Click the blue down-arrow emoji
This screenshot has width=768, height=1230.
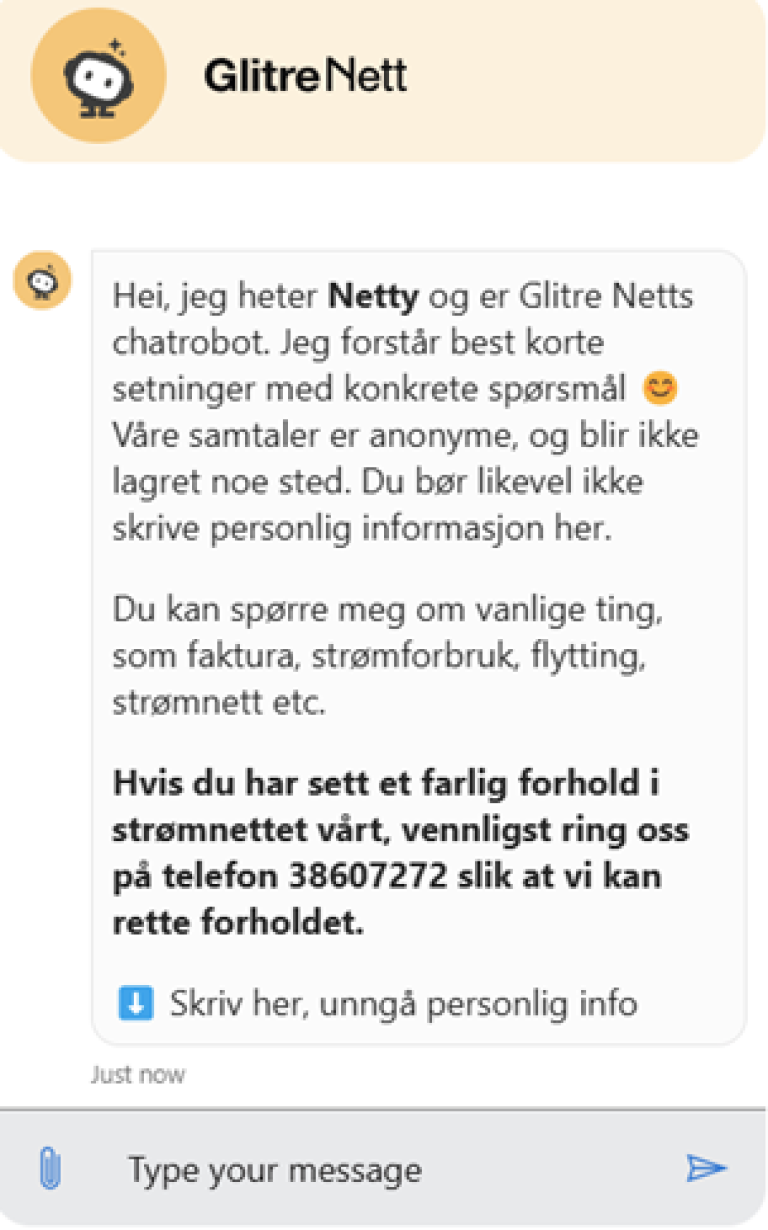click(135, 1002)
